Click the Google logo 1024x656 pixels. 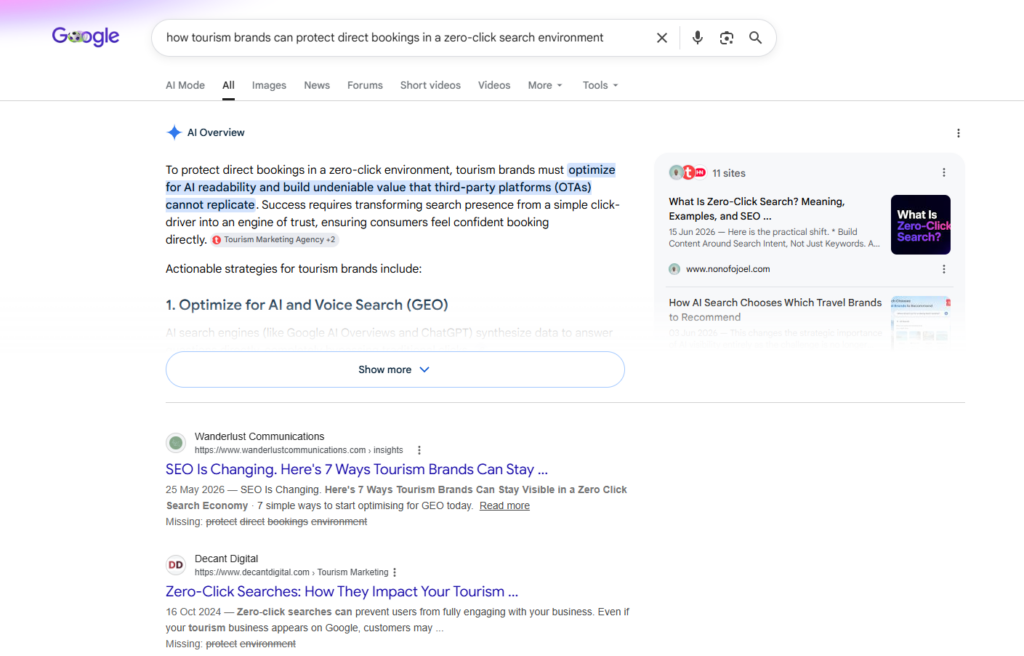coord(86,37)
